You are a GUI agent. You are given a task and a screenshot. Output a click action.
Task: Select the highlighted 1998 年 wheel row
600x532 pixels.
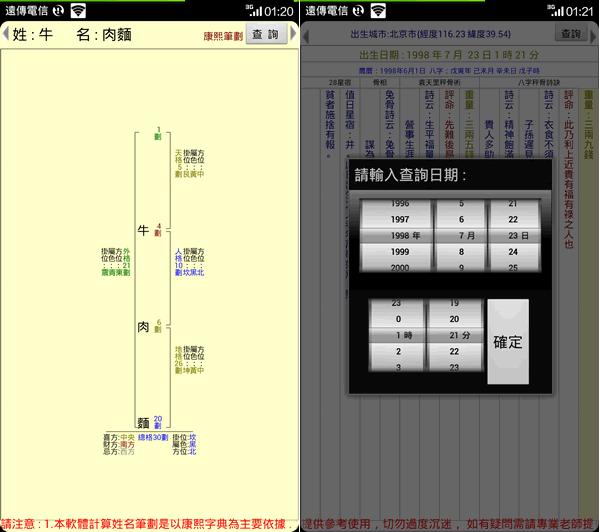pyautogui.click(x=396, y=236)
